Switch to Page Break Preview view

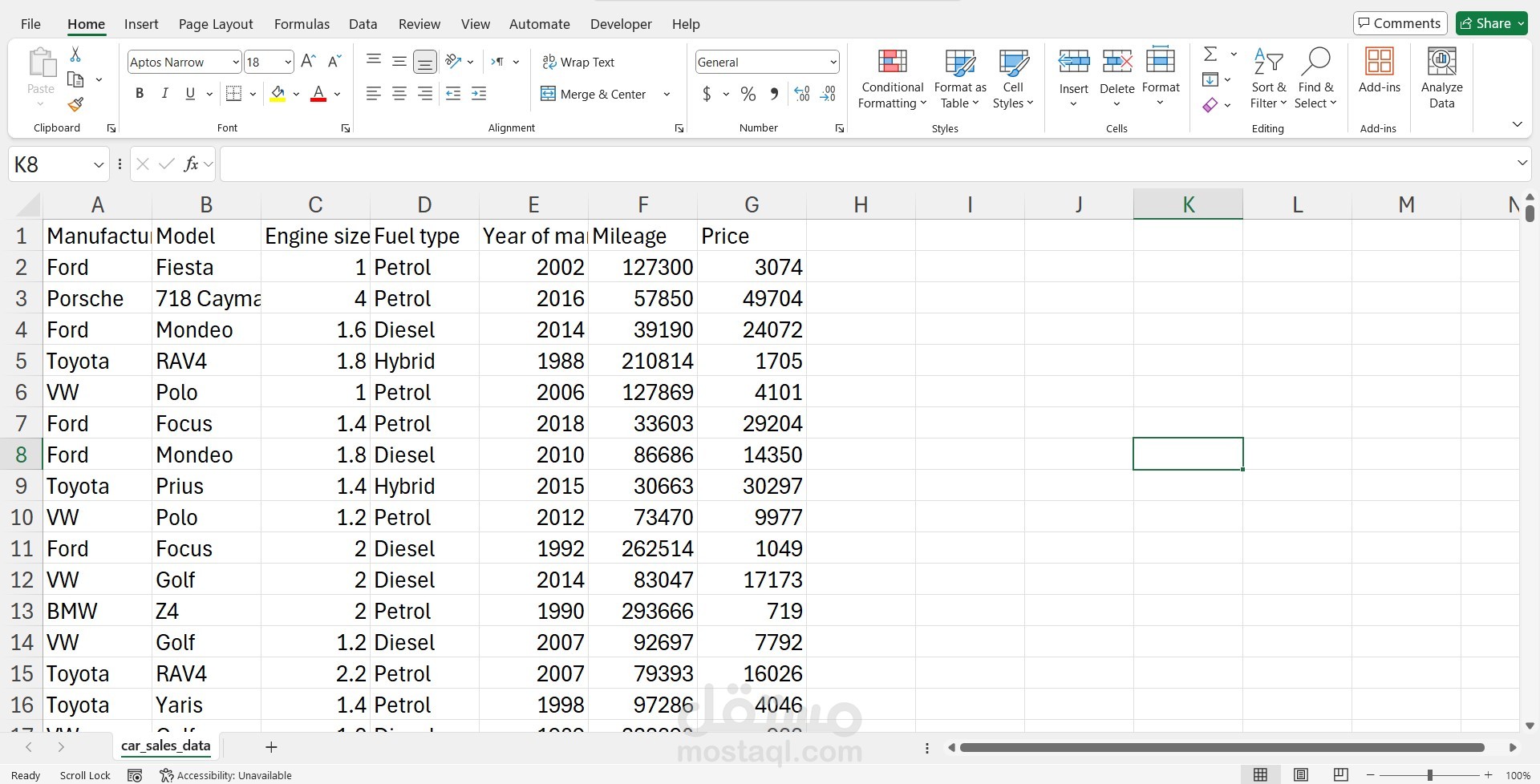(1340, 774)
